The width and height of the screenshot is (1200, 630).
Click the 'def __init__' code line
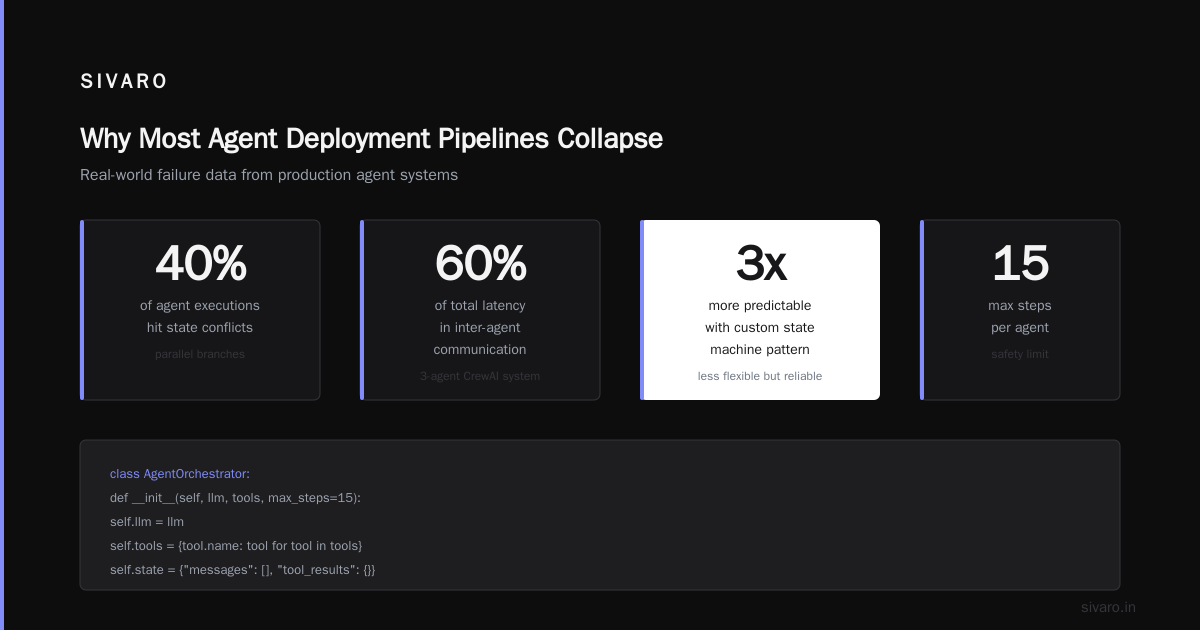click(235, 498)
